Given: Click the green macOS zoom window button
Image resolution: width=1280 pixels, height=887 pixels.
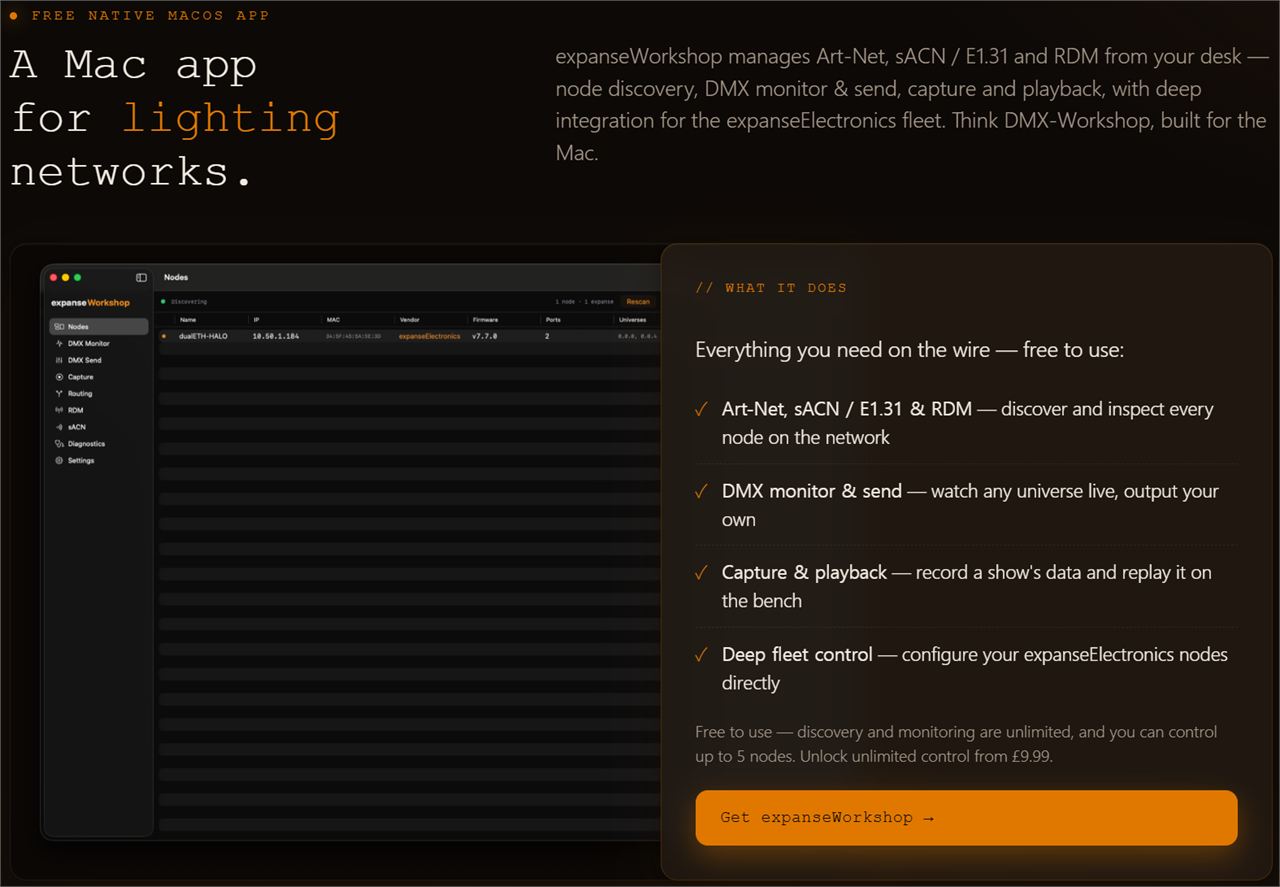Looking at the screenshot, I should (78, 277).
